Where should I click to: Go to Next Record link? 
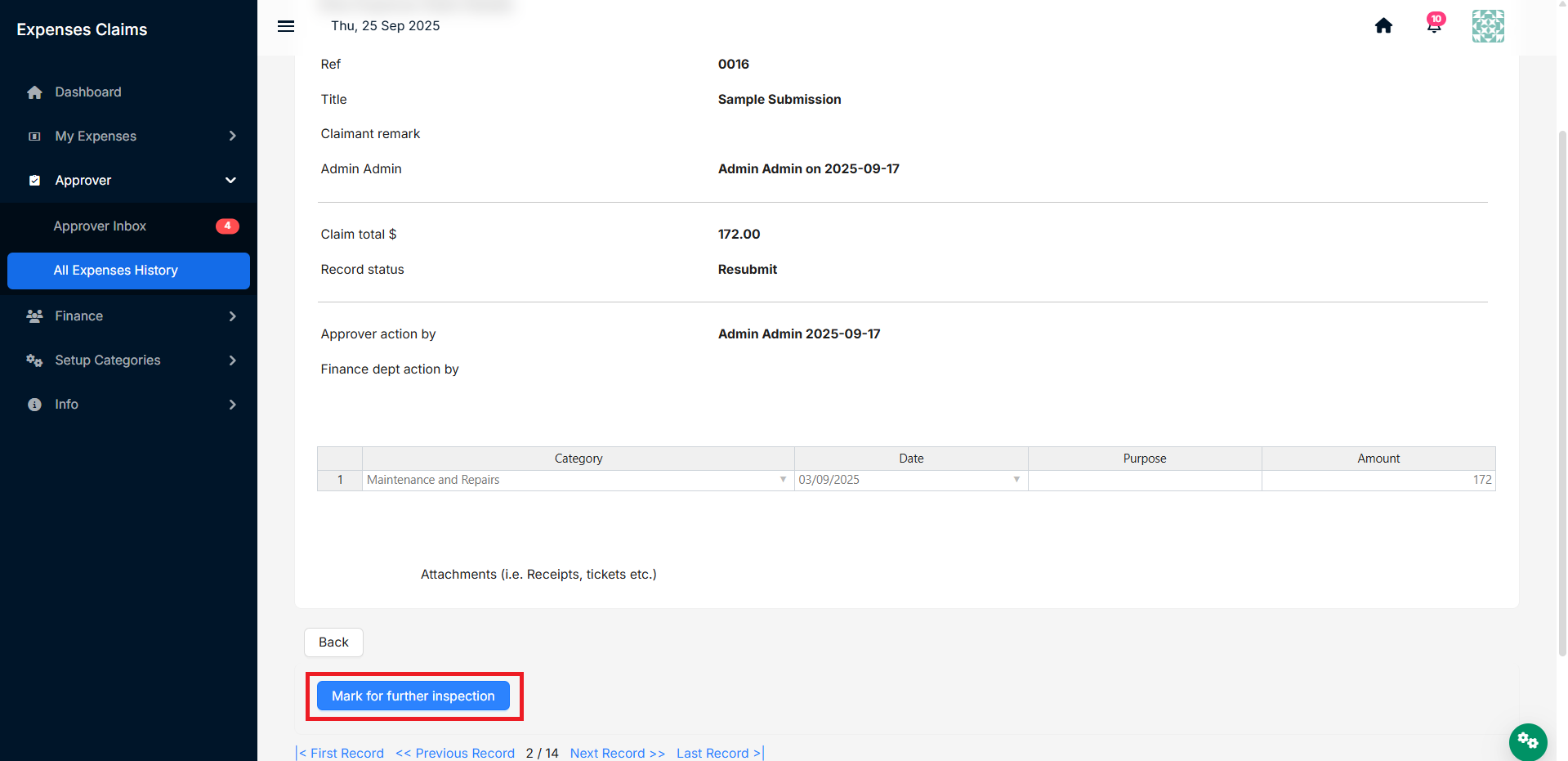(618, 753)
